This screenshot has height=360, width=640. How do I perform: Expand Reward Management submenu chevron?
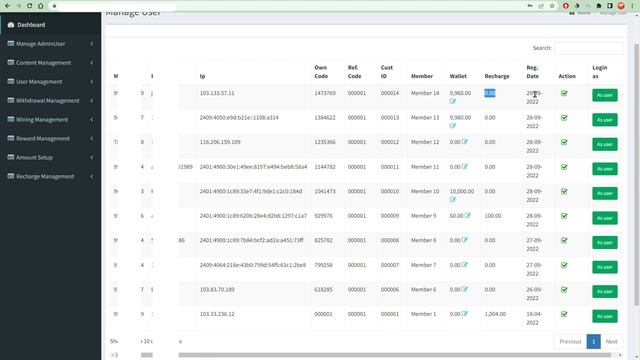point(91,138)
